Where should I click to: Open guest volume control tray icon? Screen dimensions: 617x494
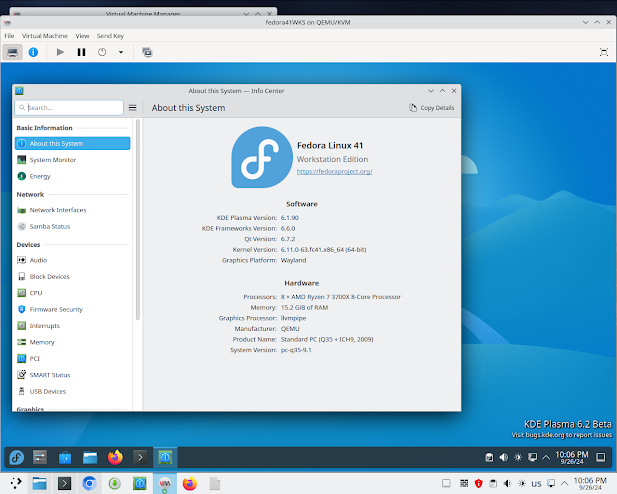tap(504, 457)
